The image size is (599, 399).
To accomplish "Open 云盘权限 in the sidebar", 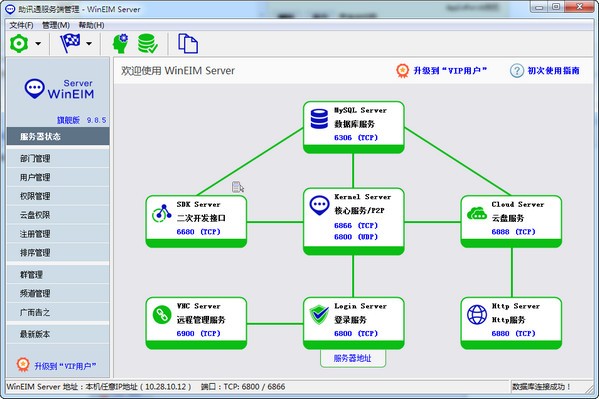I will click(x=58, y=215).
